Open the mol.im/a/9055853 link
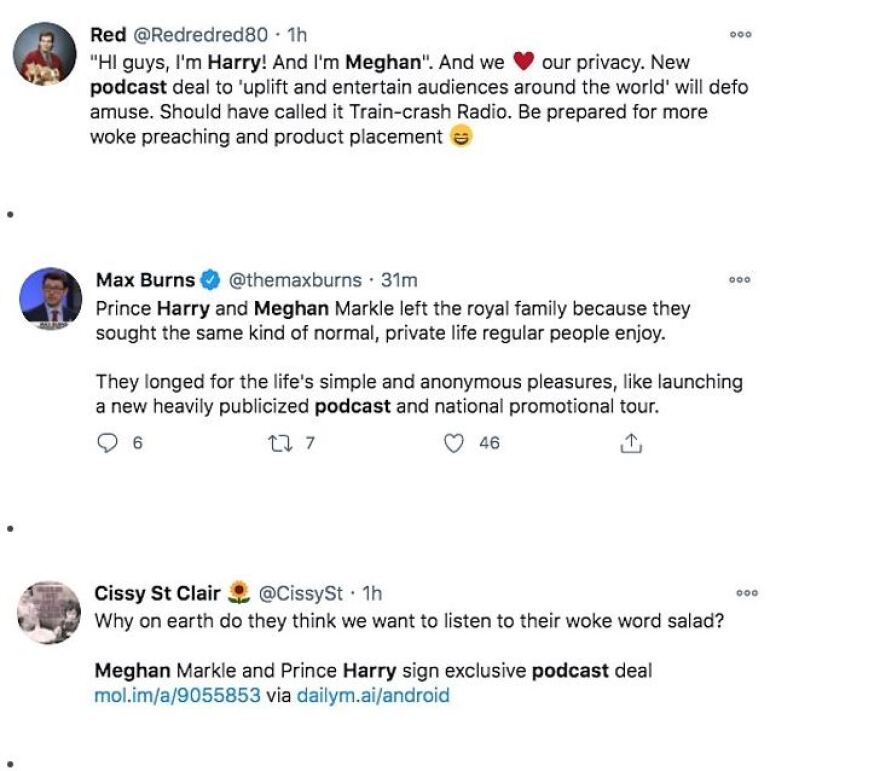 coord(178,695)
